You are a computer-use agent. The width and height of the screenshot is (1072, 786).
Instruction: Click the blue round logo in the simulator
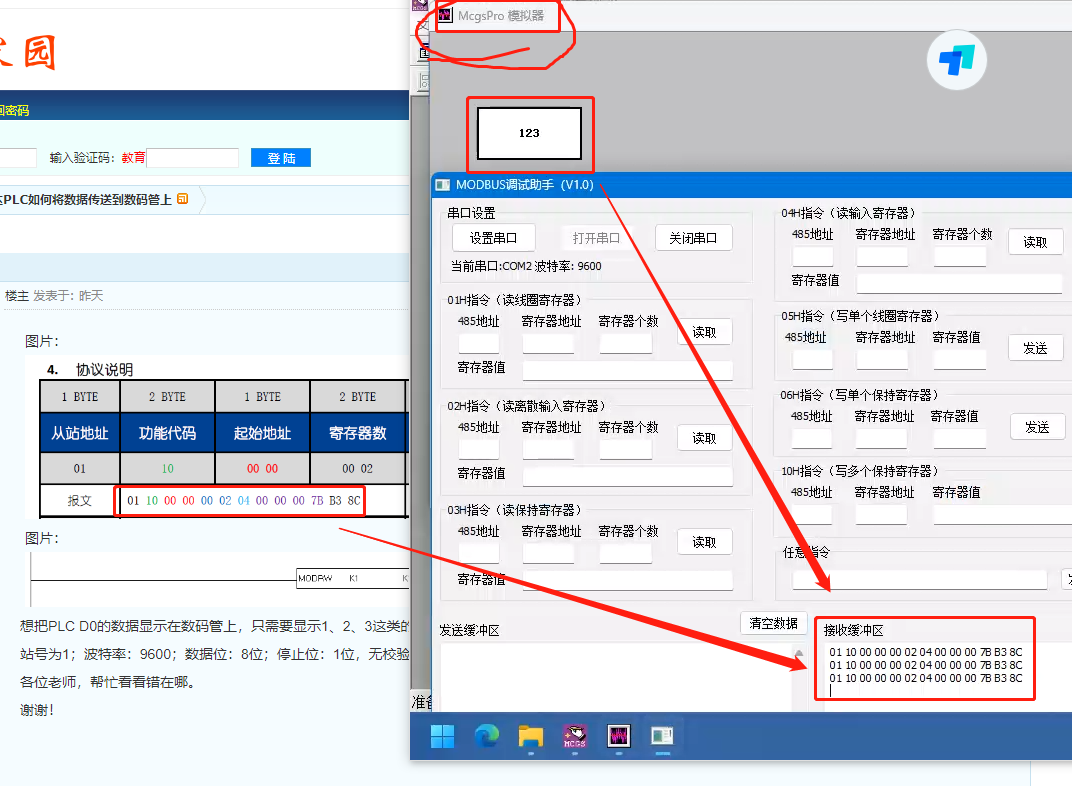tap(957, 60)
